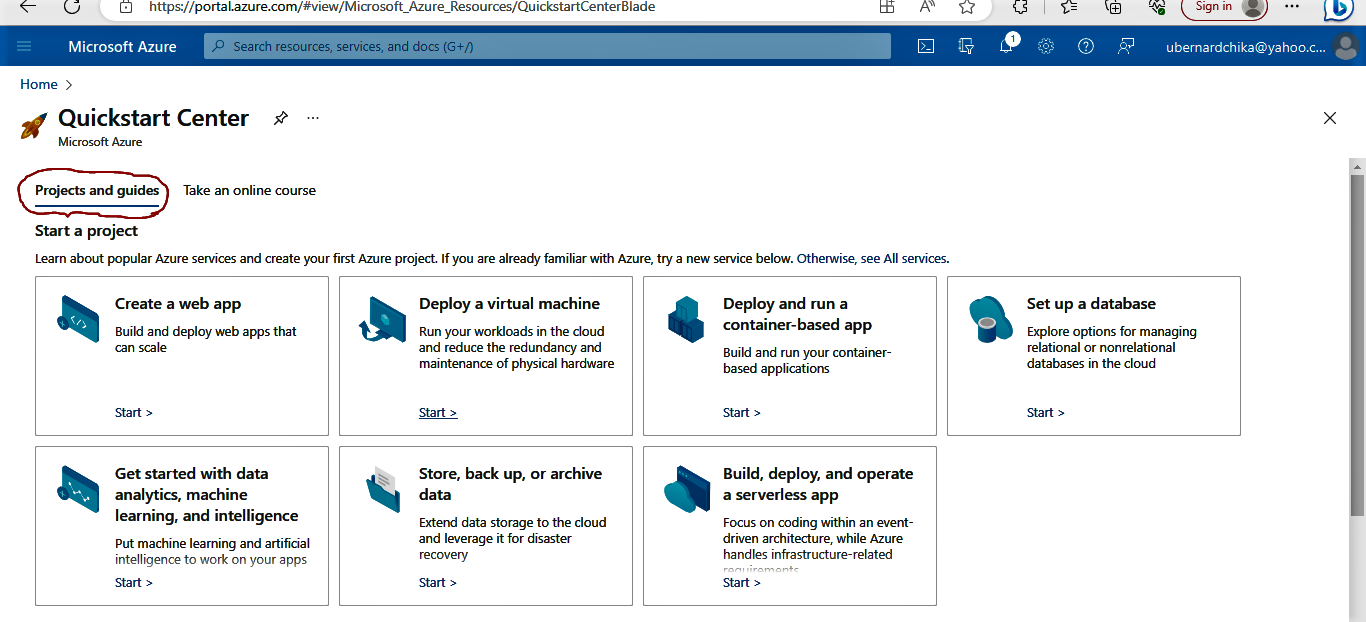This screenshot has height=622, width=1366.
Task: Click the Microsoft Azure portal title
Action: click(x=122, y=46)
